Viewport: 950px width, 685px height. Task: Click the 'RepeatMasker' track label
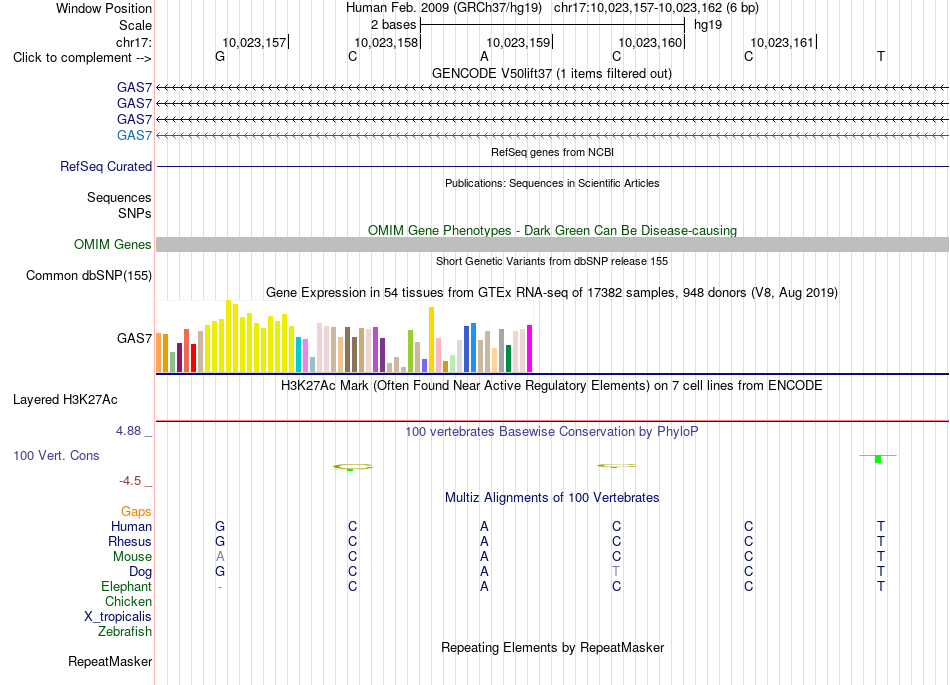point(110,661)
